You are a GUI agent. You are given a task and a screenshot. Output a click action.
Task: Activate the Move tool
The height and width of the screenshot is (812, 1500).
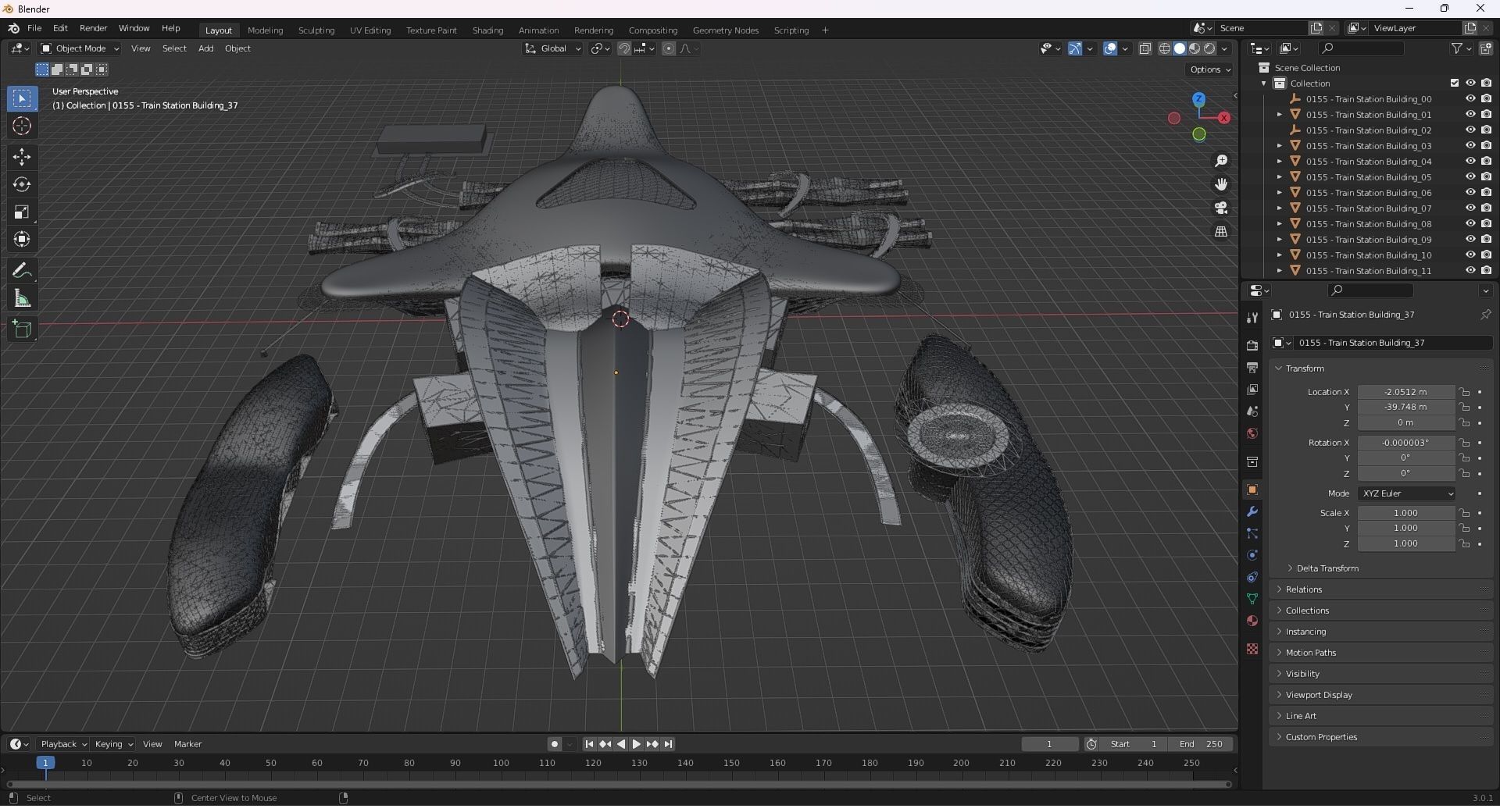pyautogui.click(x=22, y=157)
